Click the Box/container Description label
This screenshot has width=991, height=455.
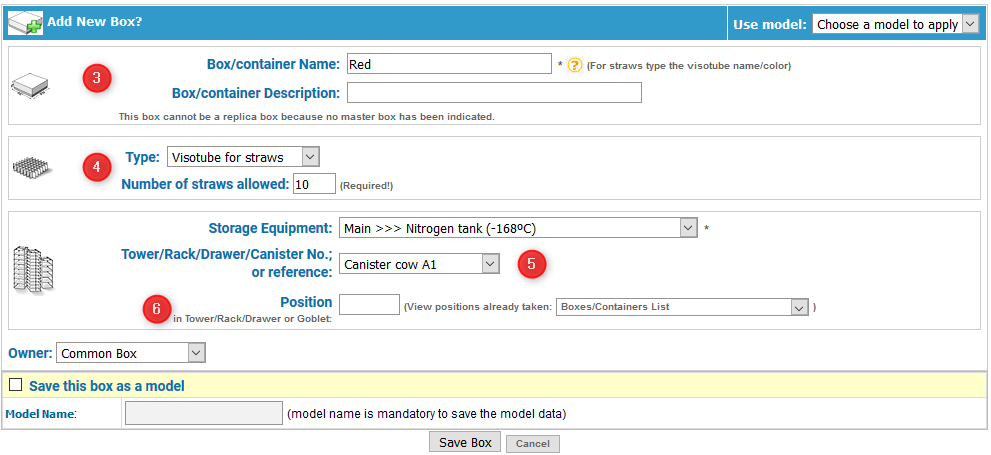pyautogui.click(x=256, y=93)
